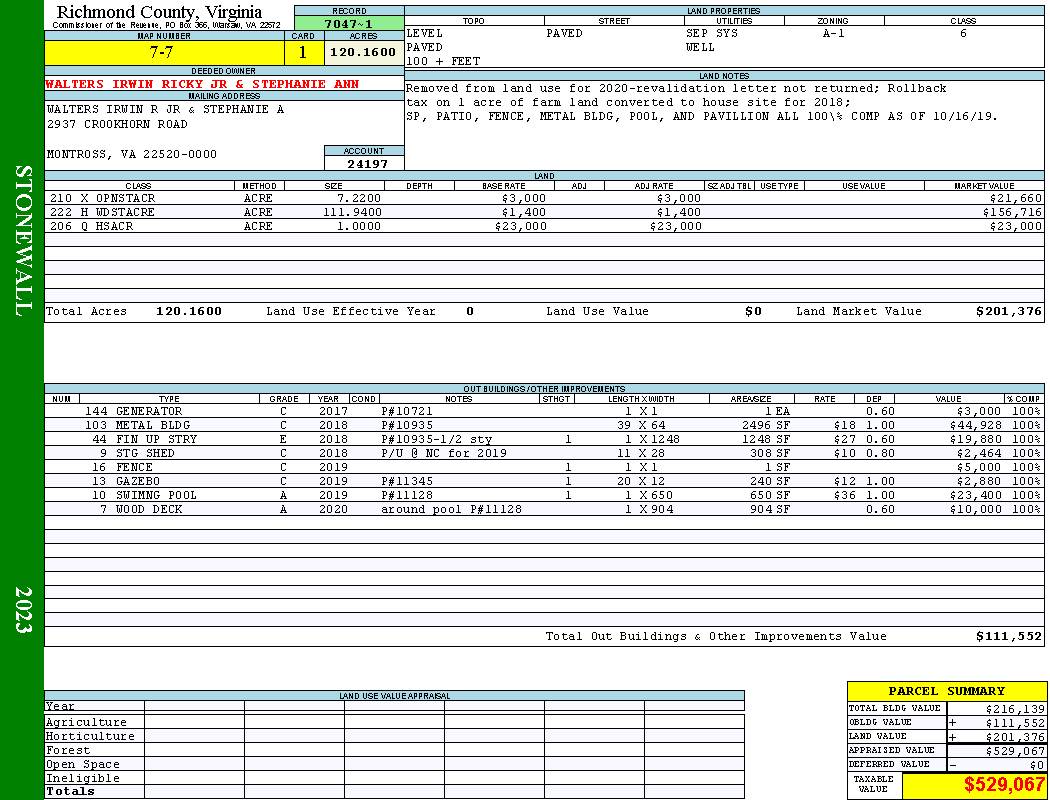Click the record number 7047~1
This screenshot has height=800, width=1050.
point(348,24)
